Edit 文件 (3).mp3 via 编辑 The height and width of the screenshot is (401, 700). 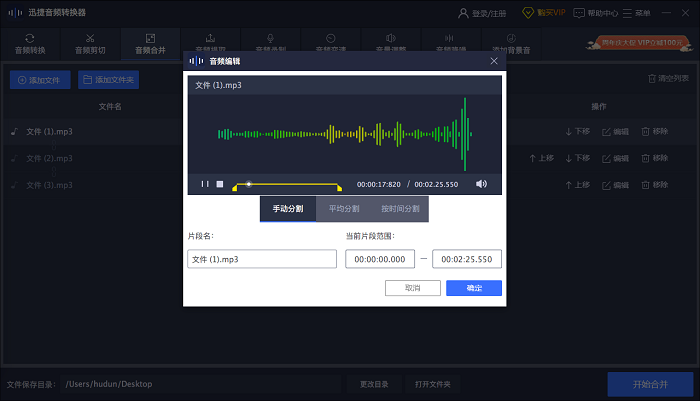615,185
